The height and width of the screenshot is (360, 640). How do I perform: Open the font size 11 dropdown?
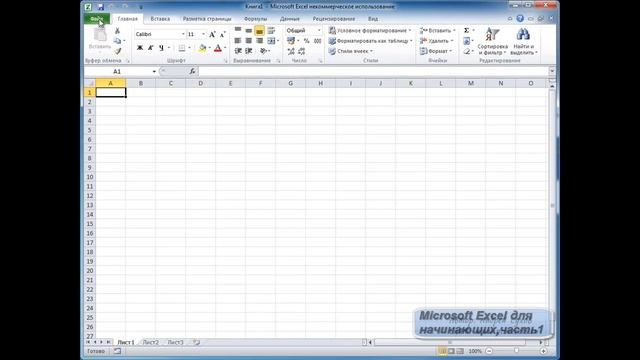204,34
